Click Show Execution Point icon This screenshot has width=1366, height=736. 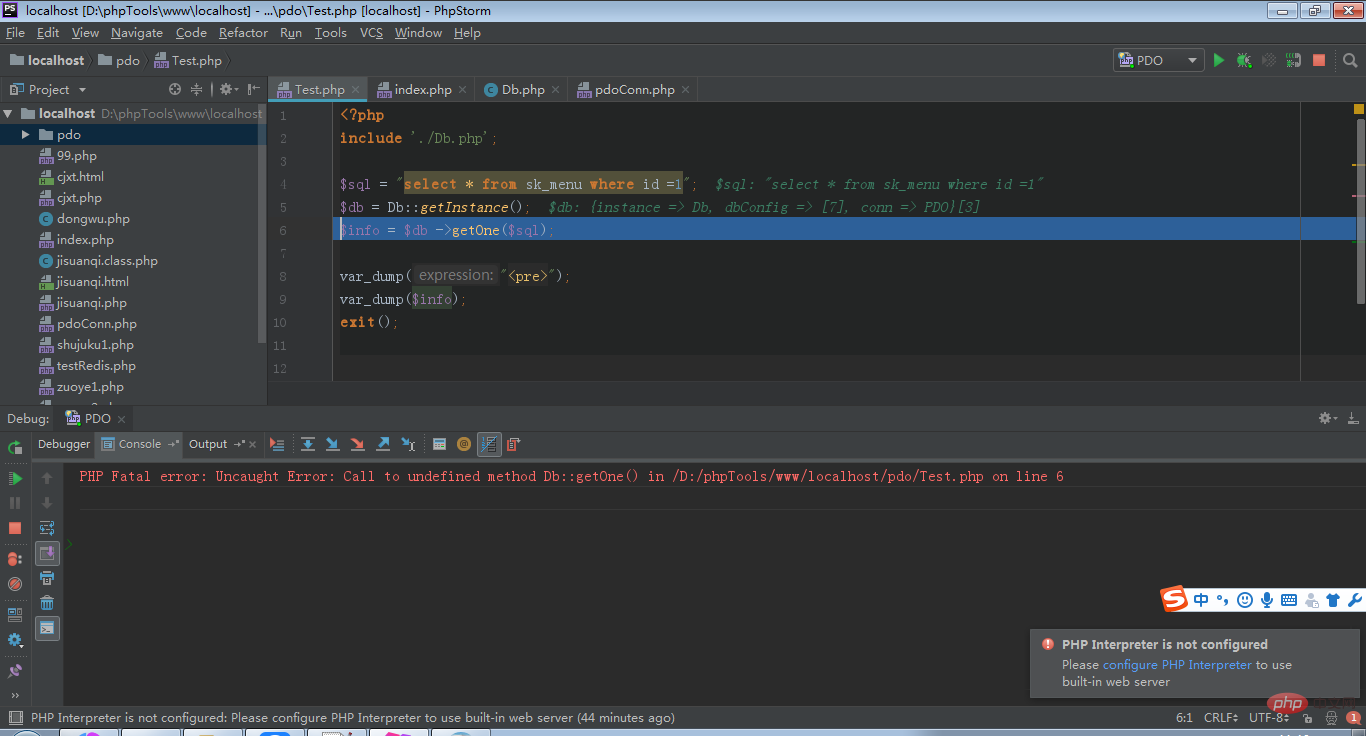pos(278,444)
